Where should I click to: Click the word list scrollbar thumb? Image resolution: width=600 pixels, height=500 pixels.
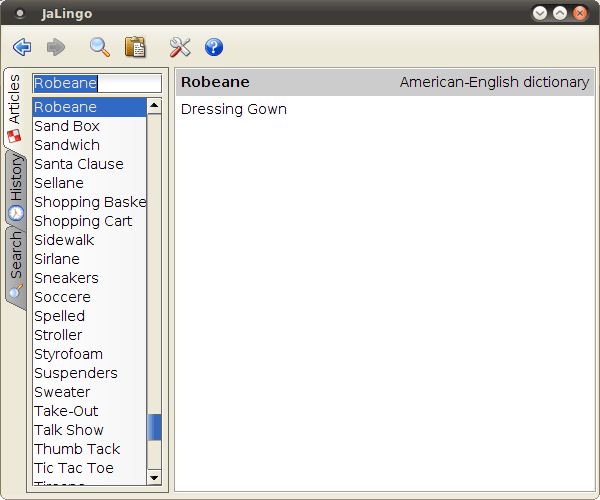pos(154,428)
